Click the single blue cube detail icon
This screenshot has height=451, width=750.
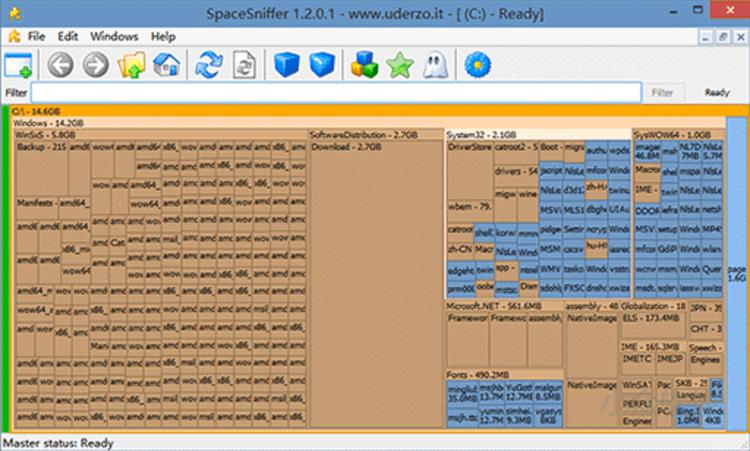point(287,66)
